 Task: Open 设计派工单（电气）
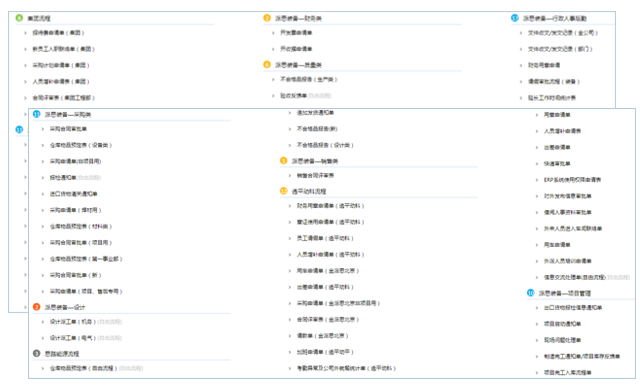tap(73, 338)
